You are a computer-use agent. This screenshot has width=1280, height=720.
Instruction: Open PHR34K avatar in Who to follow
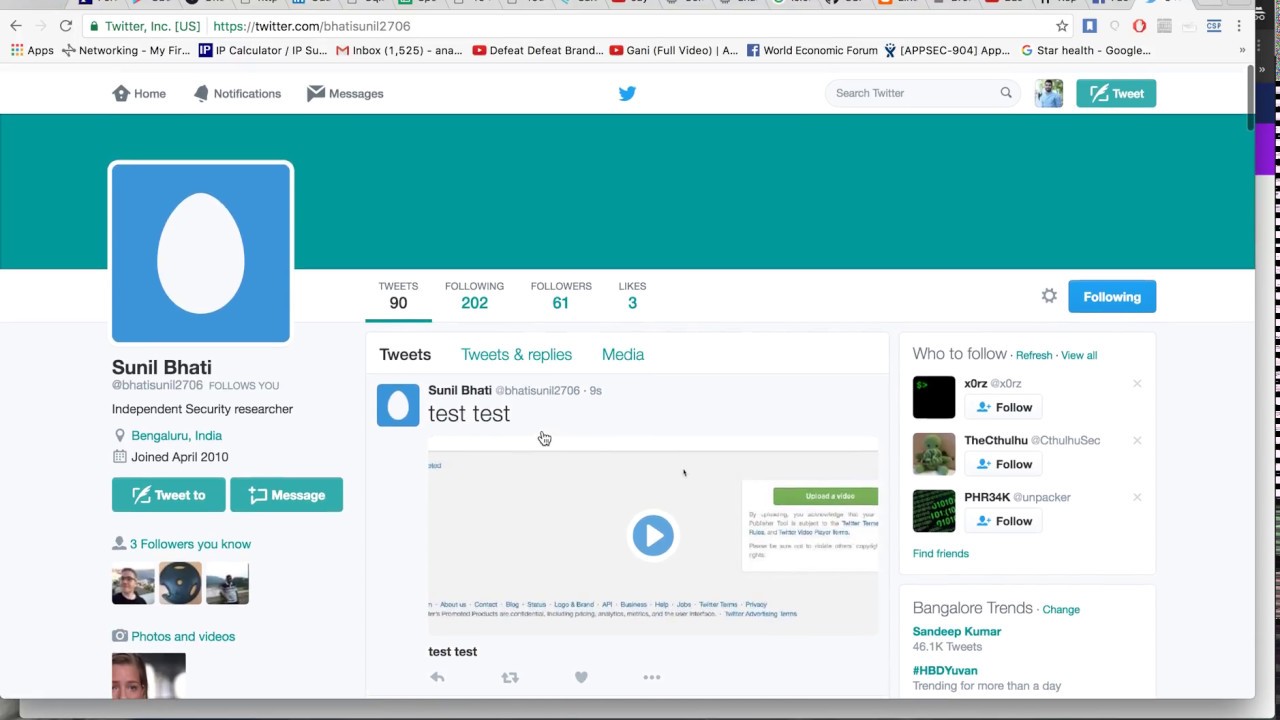934,511
